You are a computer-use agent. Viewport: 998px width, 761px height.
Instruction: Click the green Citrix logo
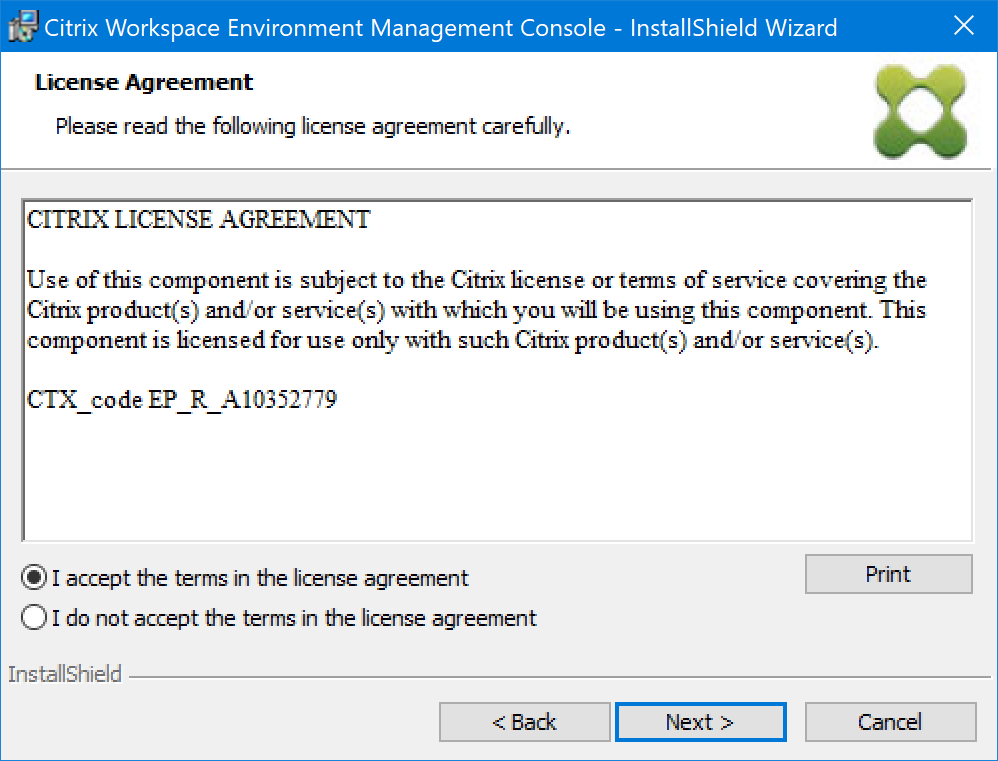[x=919, y=111]
